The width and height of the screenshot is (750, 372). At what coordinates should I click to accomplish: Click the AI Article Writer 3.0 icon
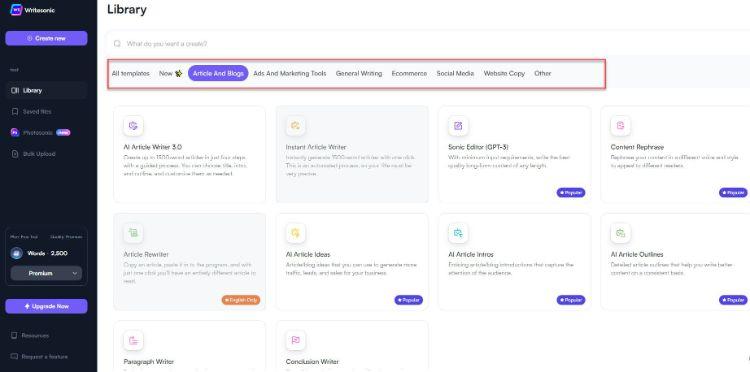pos(133,126)
